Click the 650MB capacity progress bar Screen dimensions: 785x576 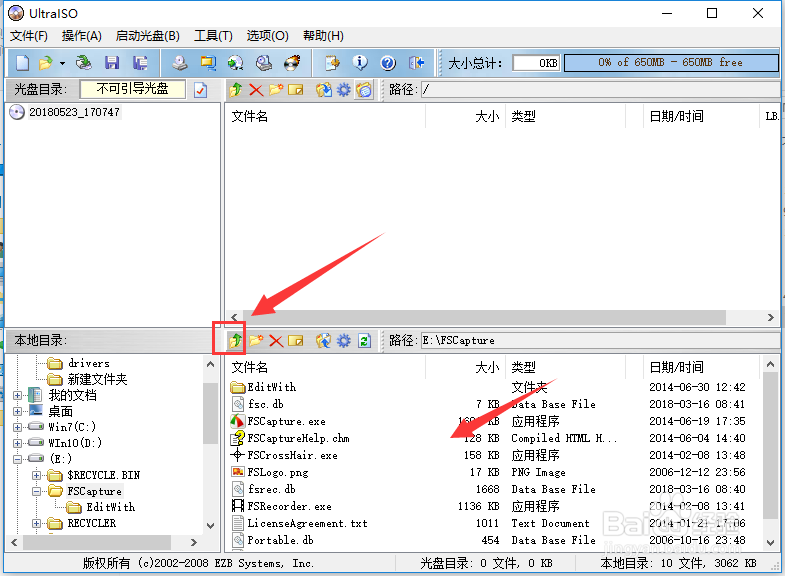(671, 63)
